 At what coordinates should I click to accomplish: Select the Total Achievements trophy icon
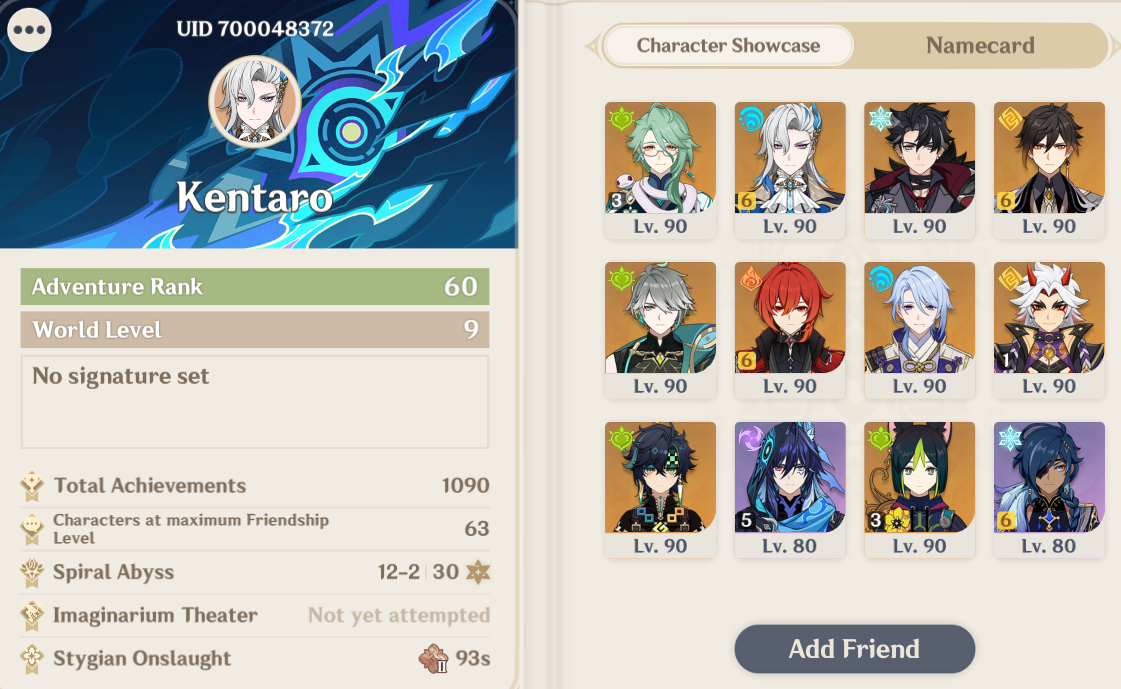click(32, 486)
